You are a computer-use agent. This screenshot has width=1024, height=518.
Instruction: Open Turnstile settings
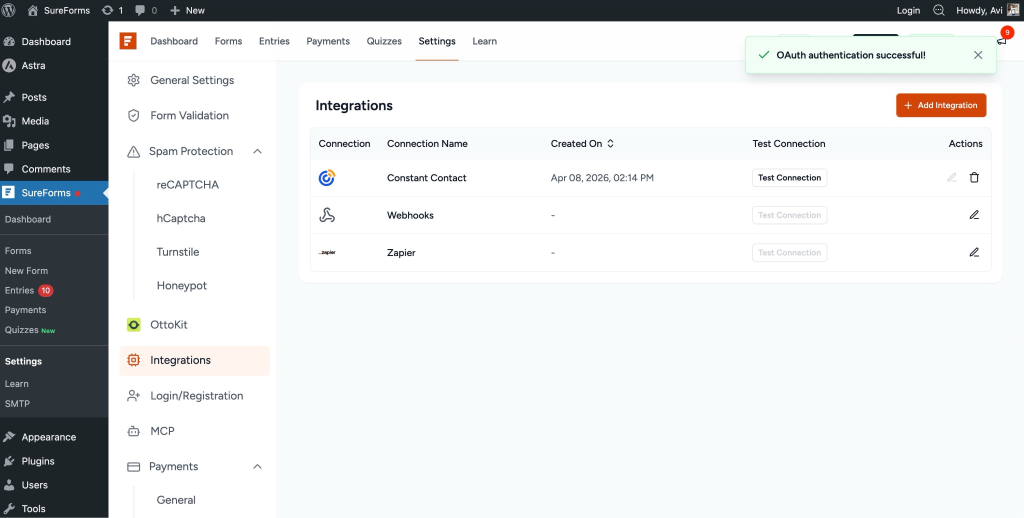[x=178, y=252]
